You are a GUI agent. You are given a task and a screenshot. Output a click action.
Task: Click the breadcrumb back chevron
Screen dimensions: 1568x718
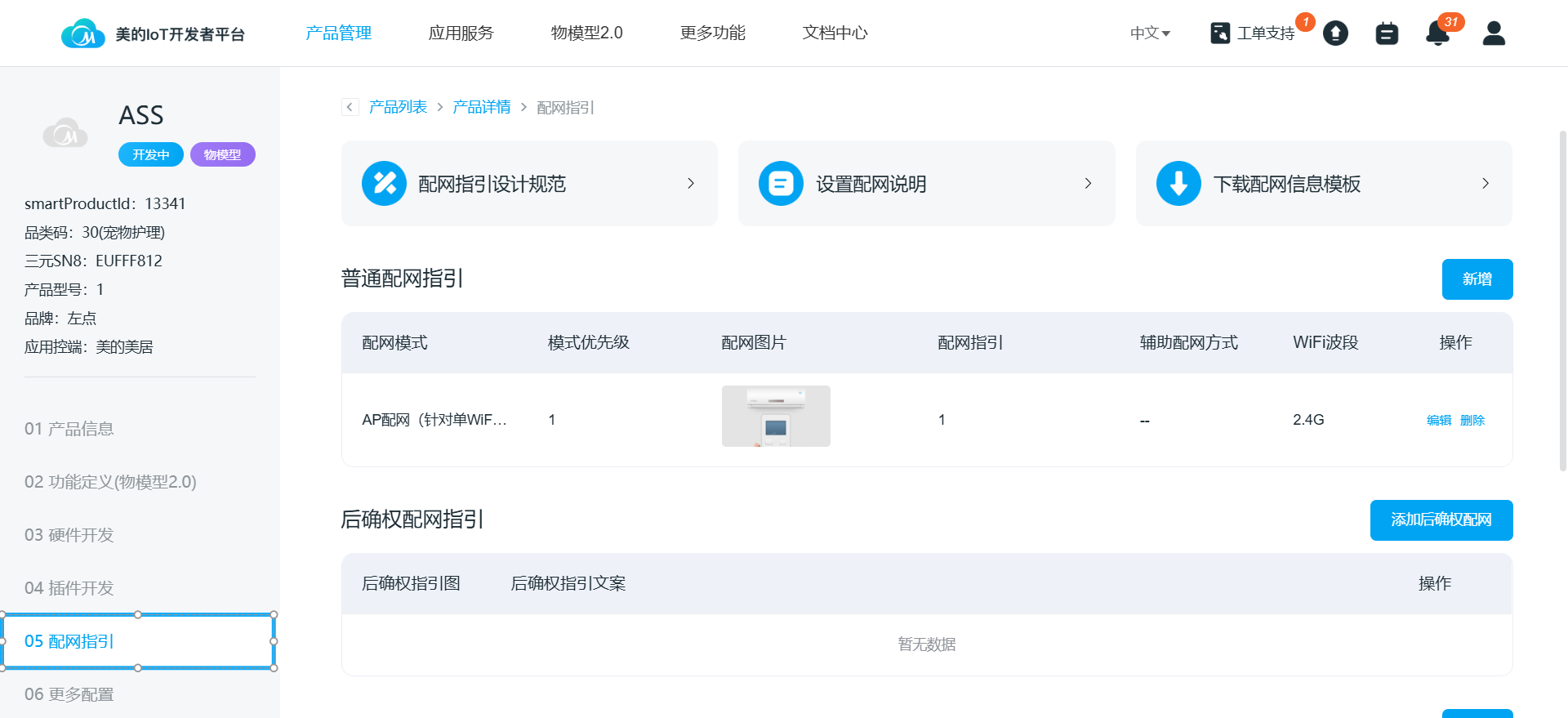[350, 107]
